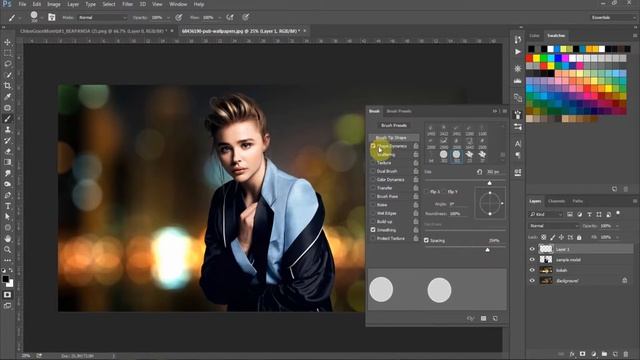640x360 pixels.
Task: Select the Rectangular Marquee tool
Action: 7,53
